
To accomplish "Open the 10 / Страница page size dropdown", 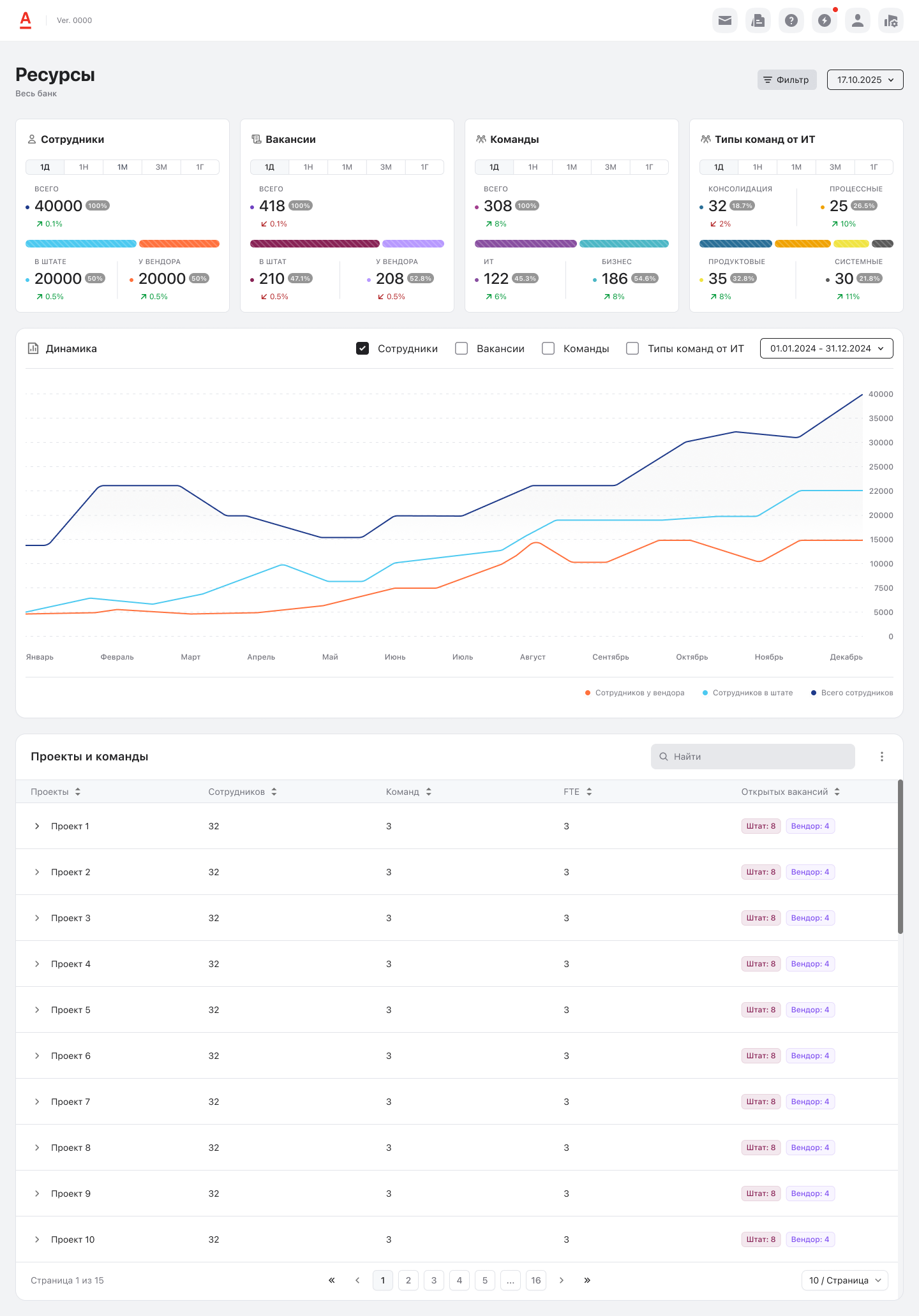I will point(844,1280).
